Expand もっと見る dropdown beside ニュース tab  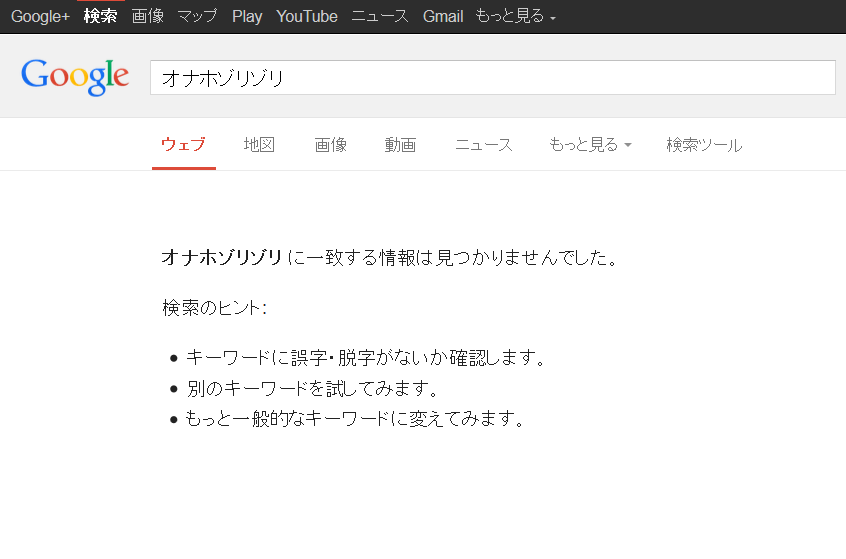590,145
